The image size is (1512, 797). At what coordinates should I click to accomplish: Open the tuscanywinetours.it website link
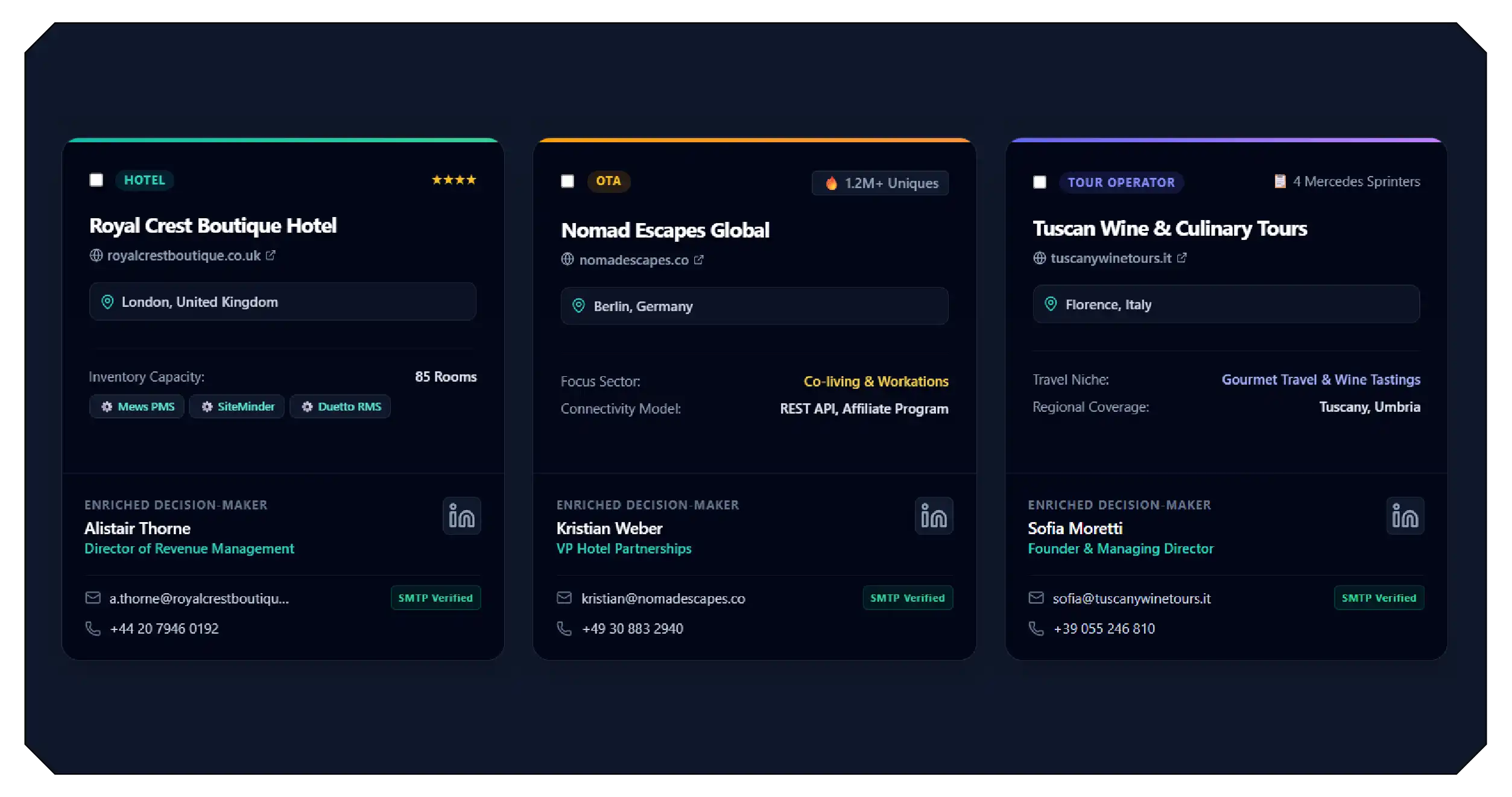(1111, 258)
